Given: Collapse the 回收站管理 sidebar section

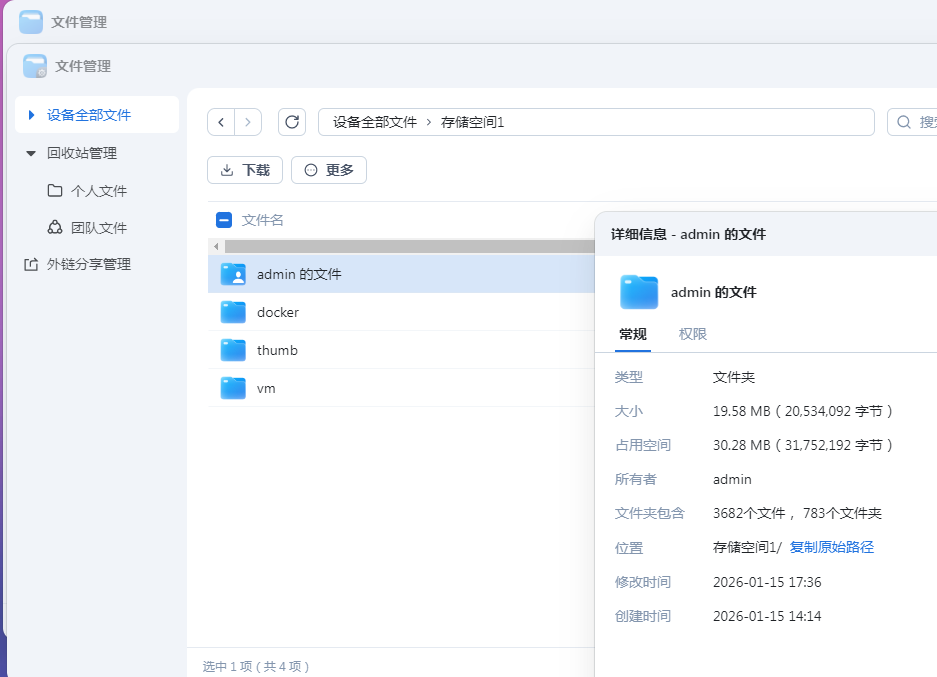Looking at the screenshot, I should [29, 153].
